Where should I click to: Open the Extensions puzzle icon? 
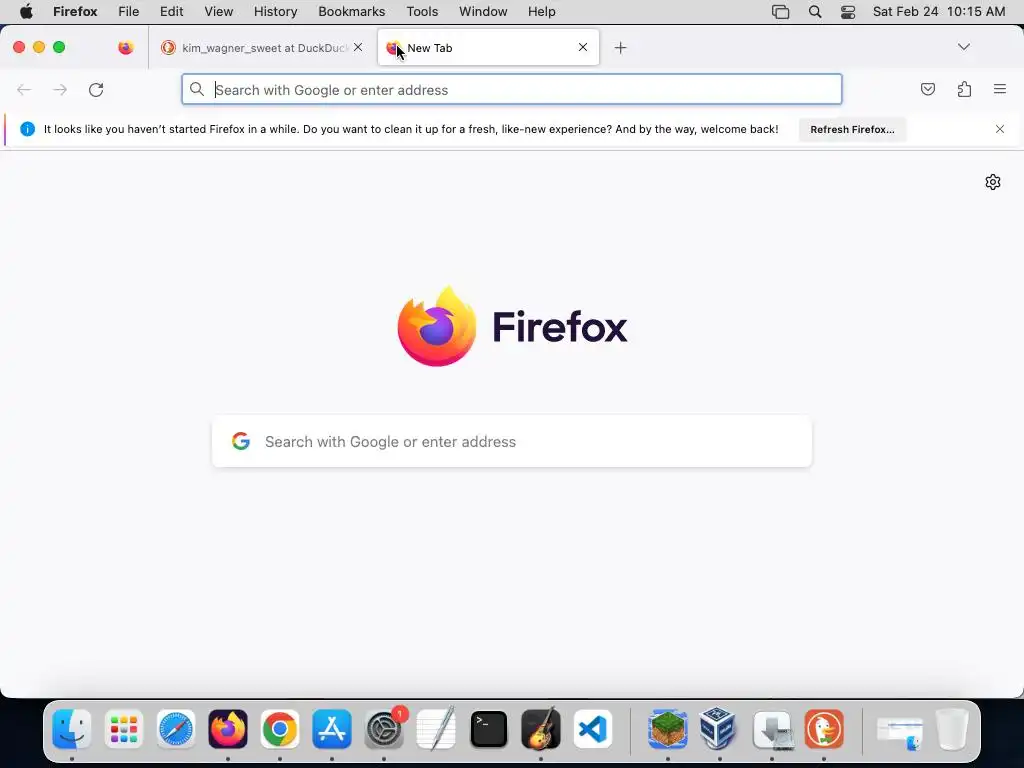[x=964, y=89]
